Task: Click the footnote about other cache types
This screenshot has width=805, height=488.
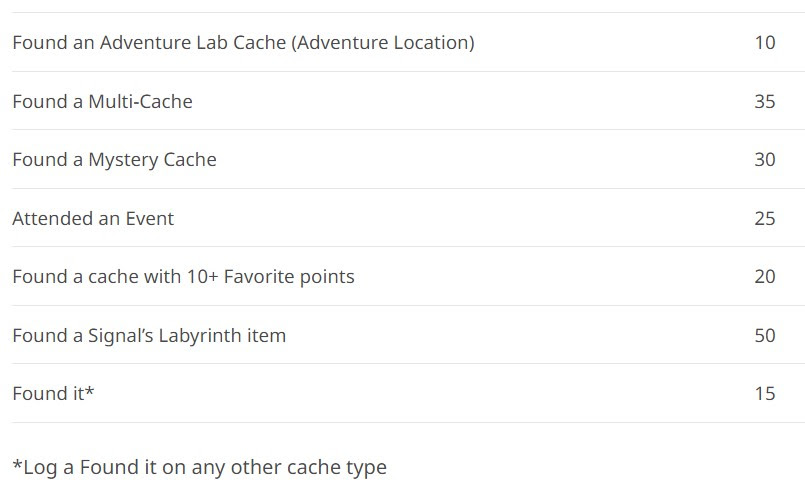Action: (x=199, y=467)
